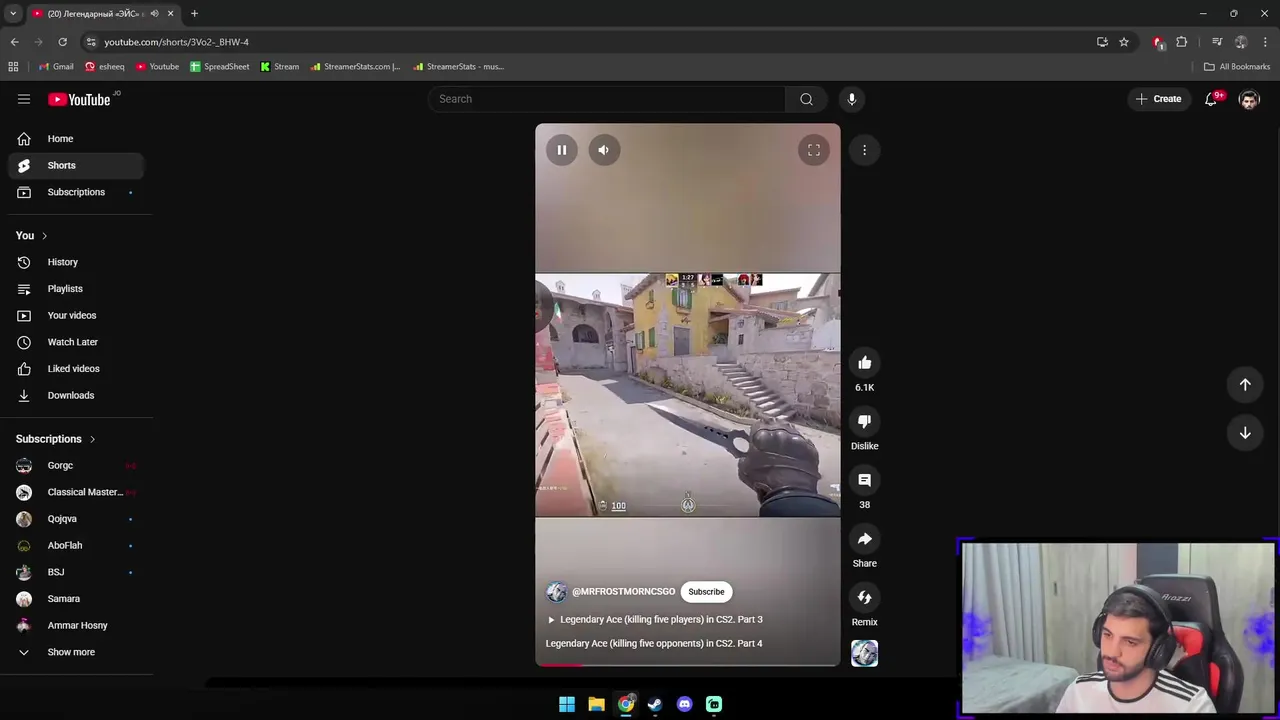This screenshot has width=1280, height=720.
Task: Share this Short
Action: 865,539
